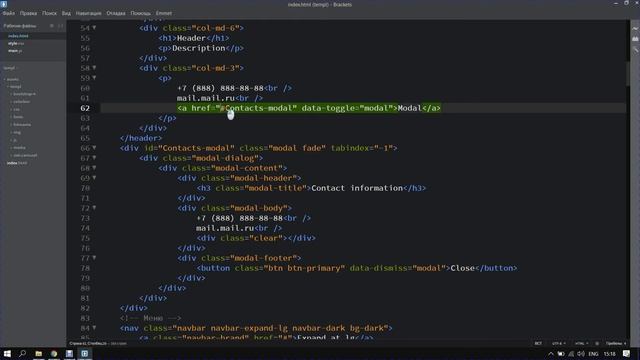Open the Вид menu

click(x=66, y=13)
